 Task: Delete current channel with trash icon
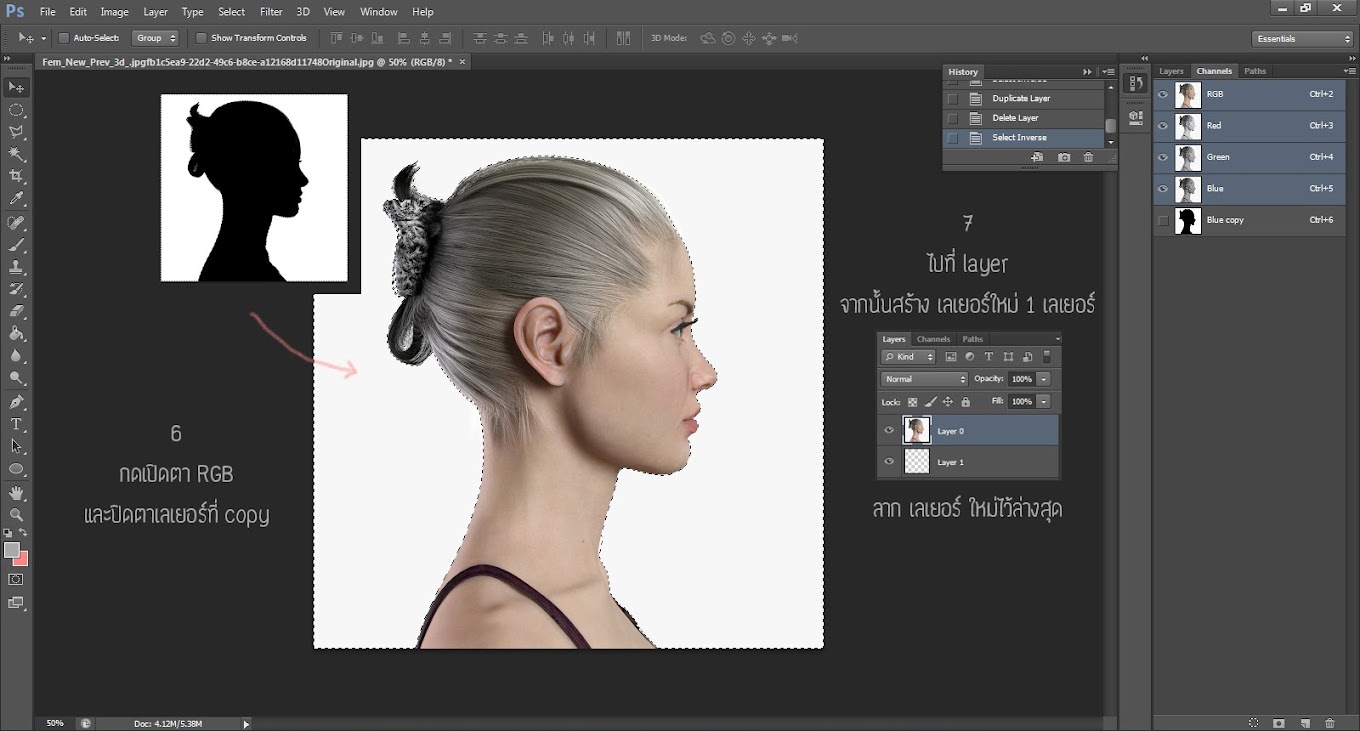coord(1329,723)
